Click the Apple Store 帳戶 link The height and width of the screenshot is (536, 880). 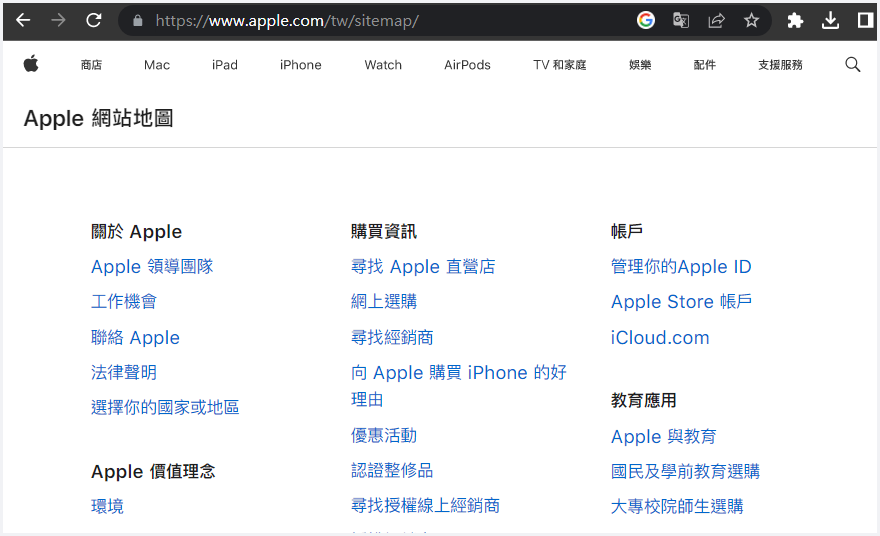tap(681, 301)
